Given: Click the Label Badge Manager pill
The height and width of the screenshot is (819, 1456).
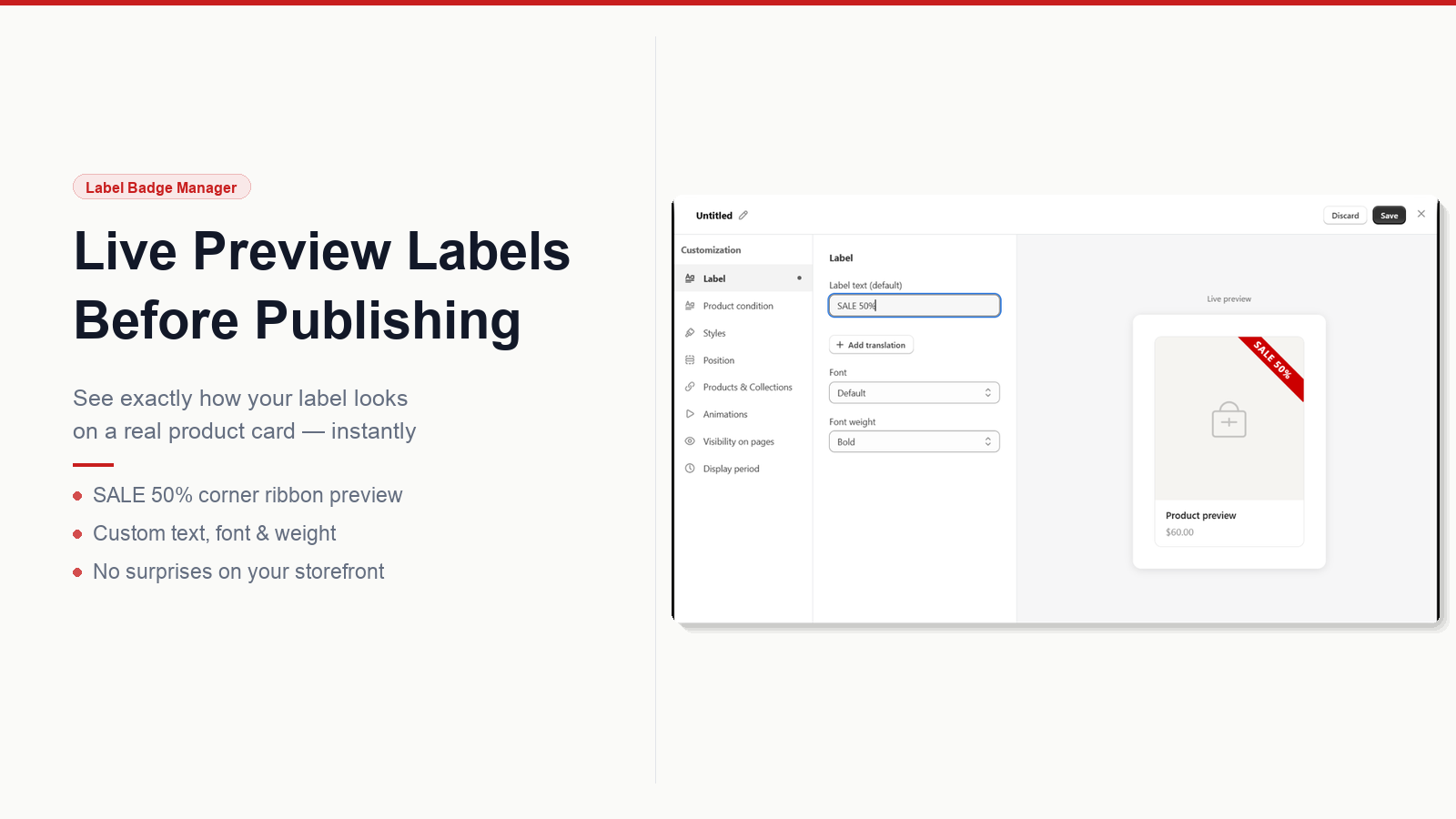Looking at the screenshot, I should [x=162, y=187].
